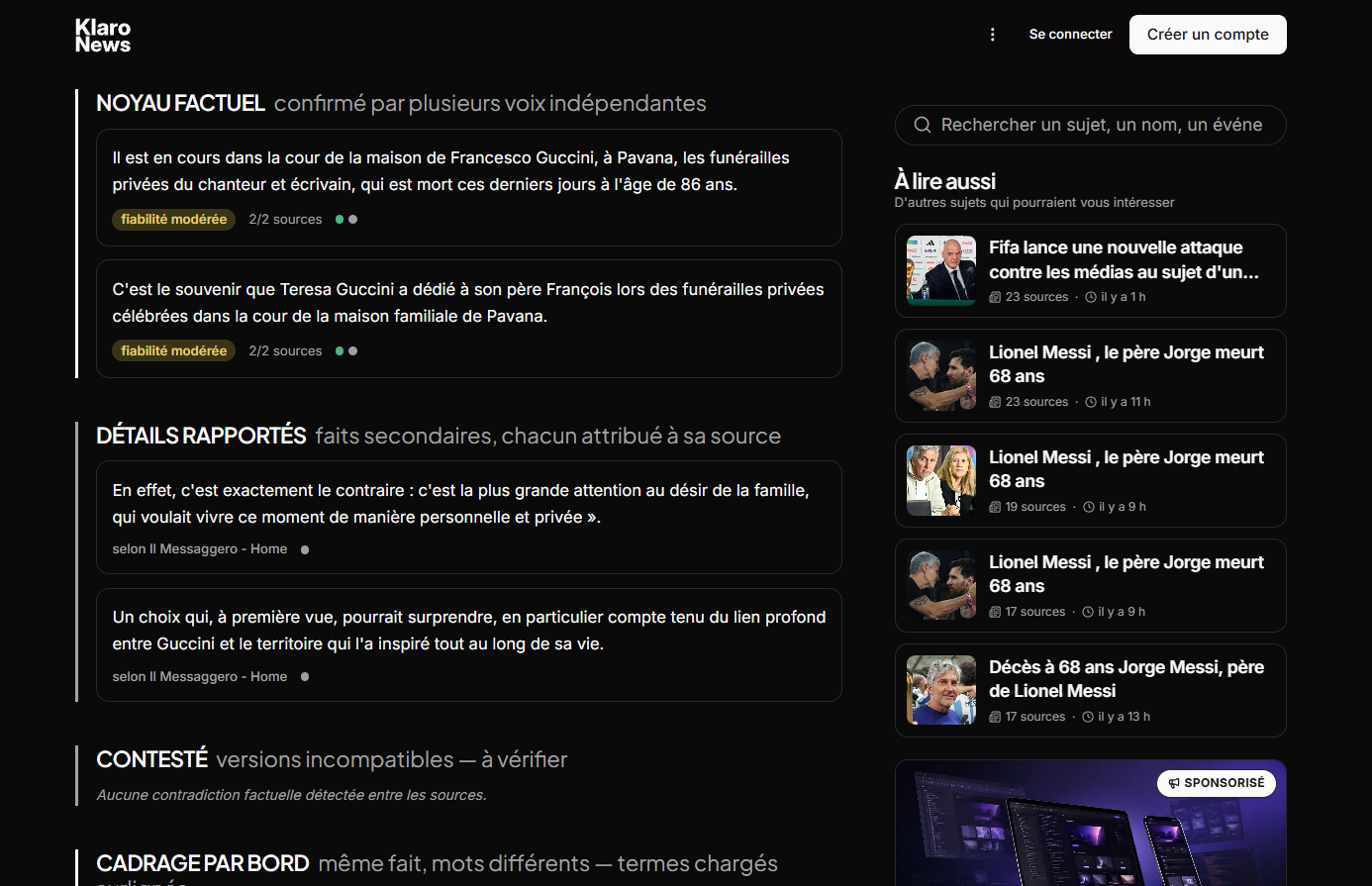Screen dimensions: 1372x886
Task: Click the green source dot in the Francesco Guccini funérailles card
Action: [x=340, y=220]
